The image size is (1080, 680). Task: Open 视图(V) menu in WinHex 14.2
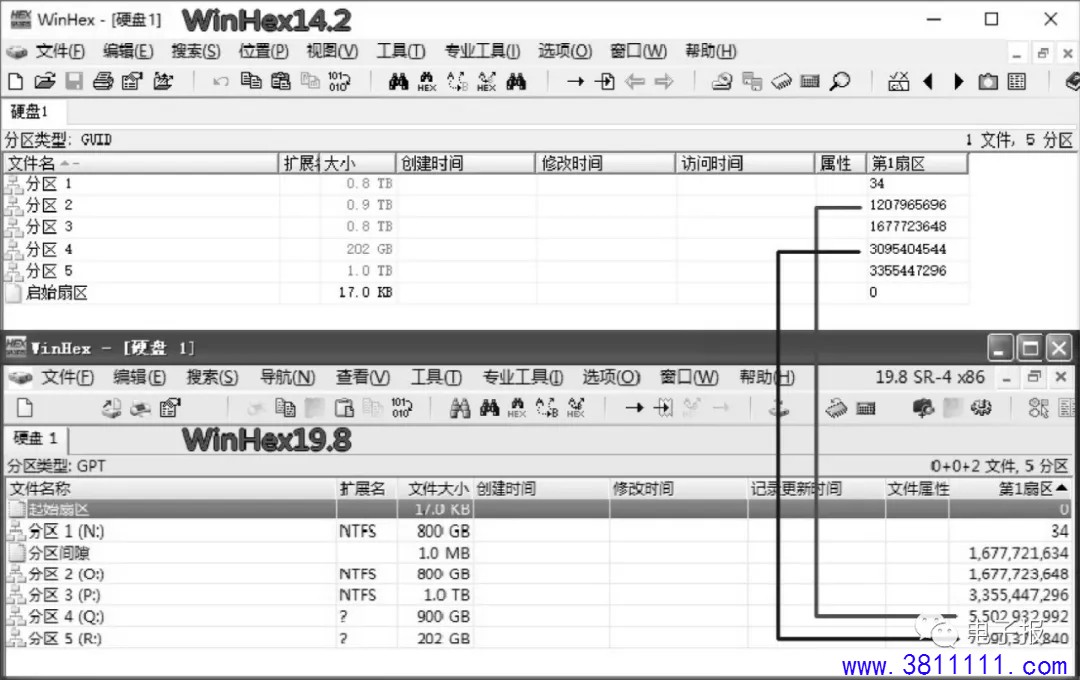click(x=332, y=51)
